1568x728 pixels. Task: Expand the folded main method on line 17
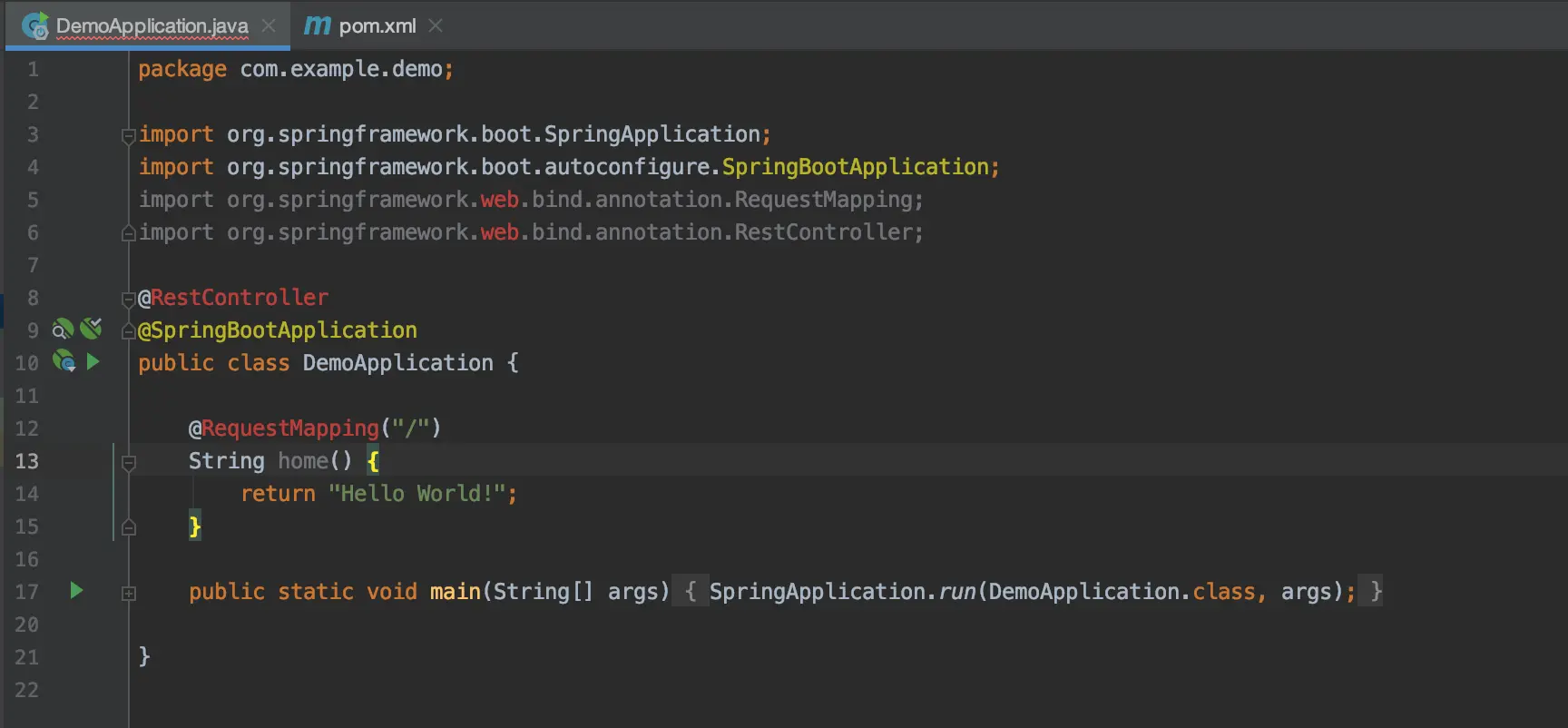point(129,593)
